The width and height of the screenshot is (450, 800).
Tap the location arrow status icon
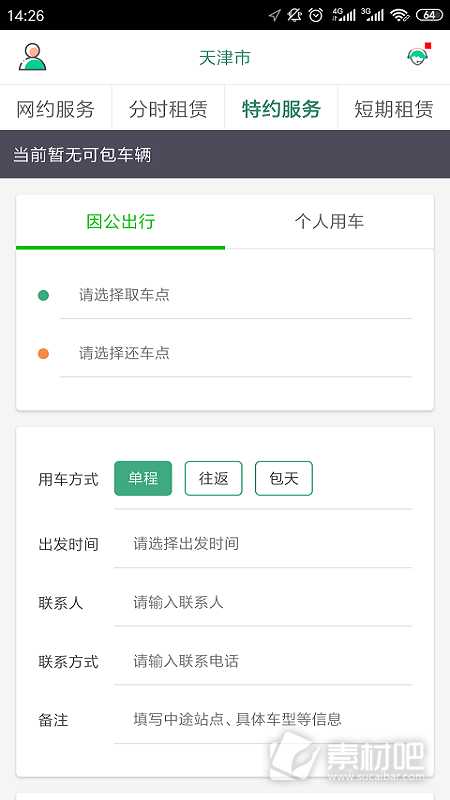(274, 15)
